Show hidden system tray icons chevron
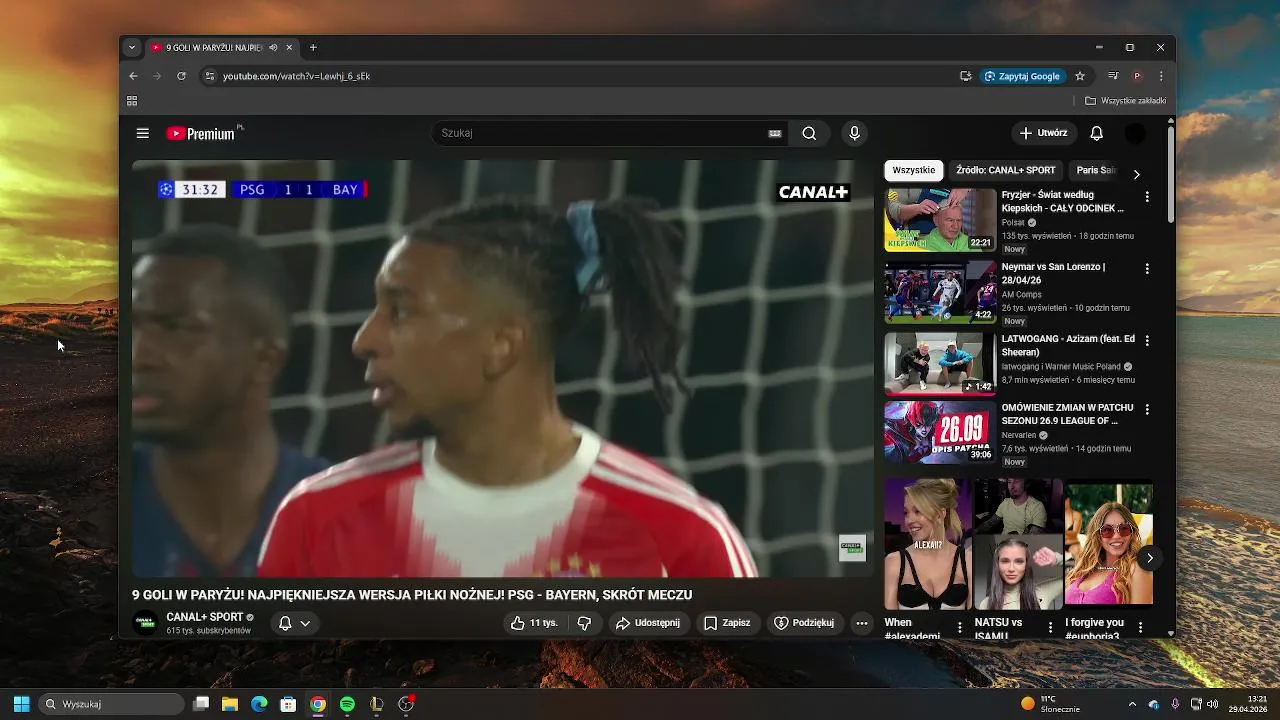The width and height of the screenshot is (1280, 720). pyautogui.click(x=1132, y=704)
